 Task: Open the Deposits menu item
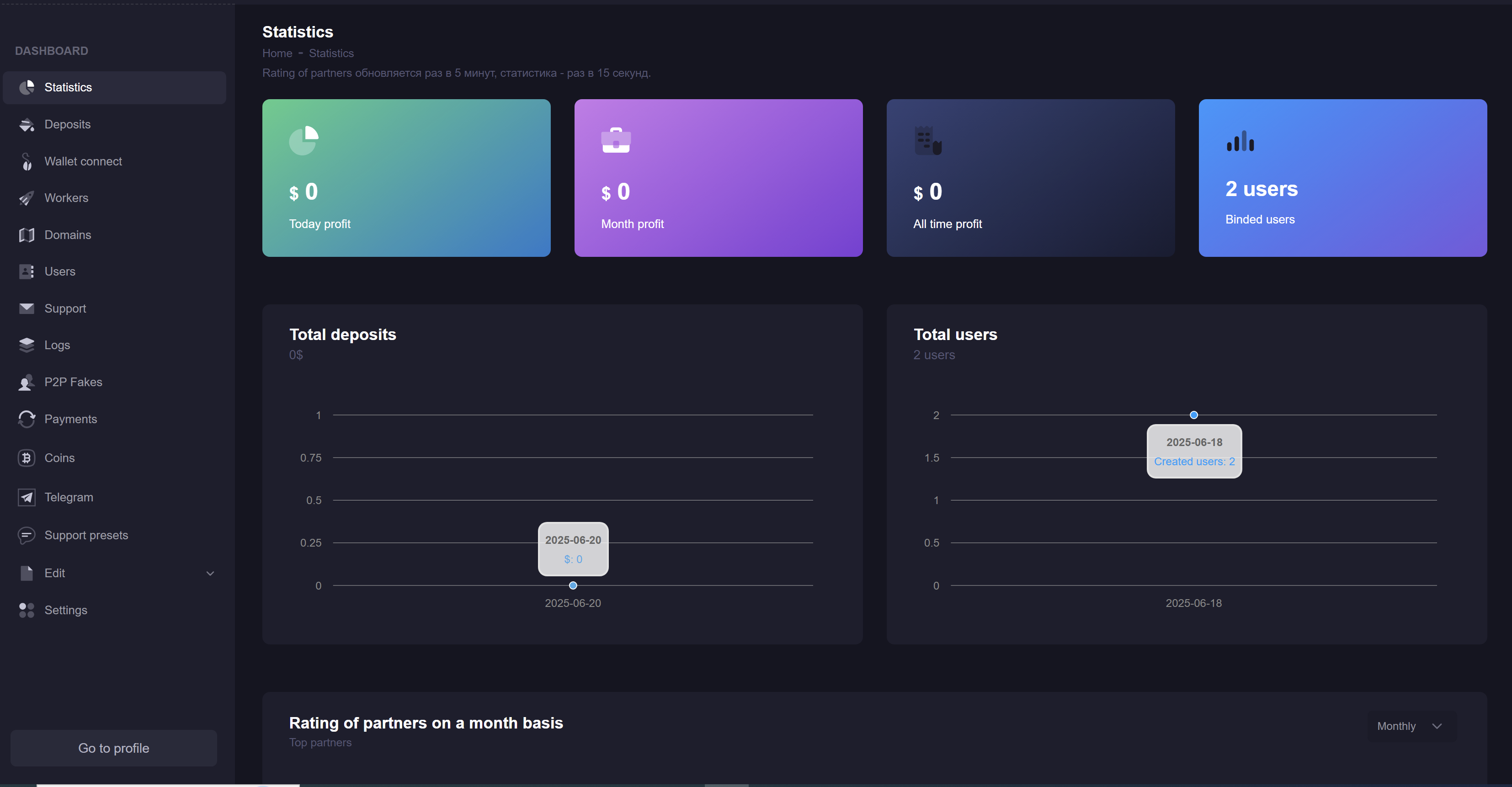click(x=68, y=124)
